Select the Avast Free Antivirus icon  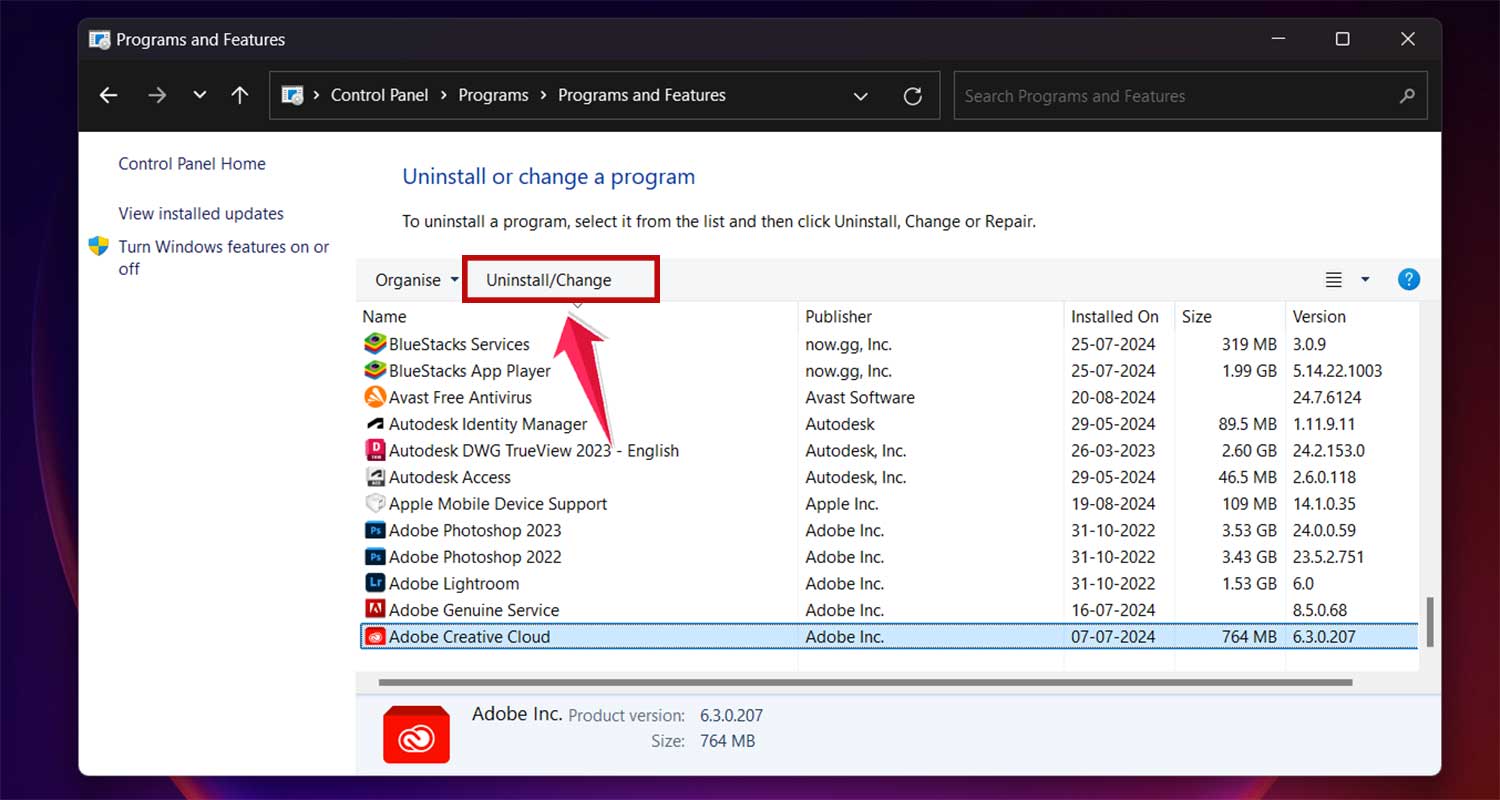pos(375,397)
